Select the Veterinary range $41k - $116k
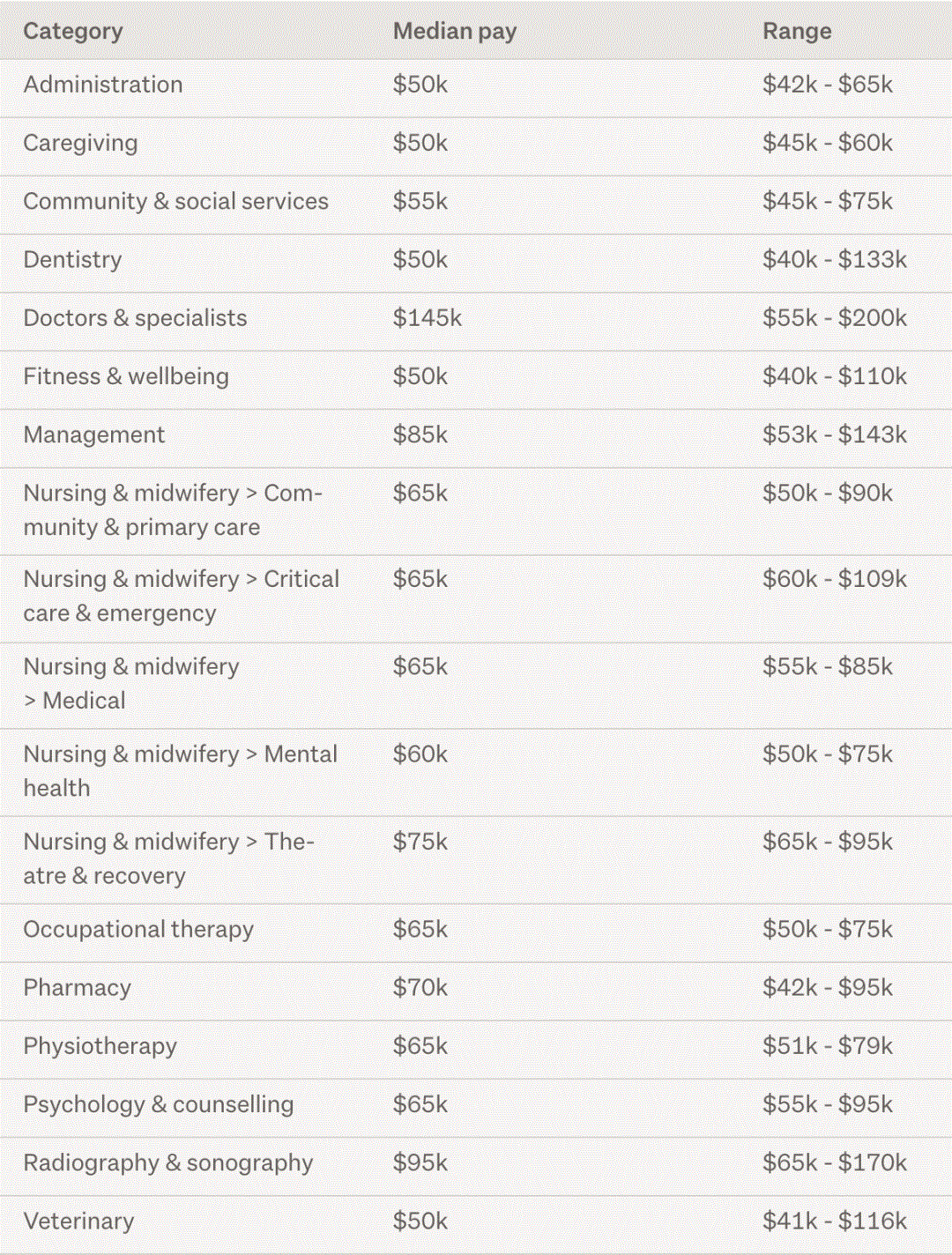This screenshot has width=952, height=1255. pyautogui.click(x=834, y=1221)
